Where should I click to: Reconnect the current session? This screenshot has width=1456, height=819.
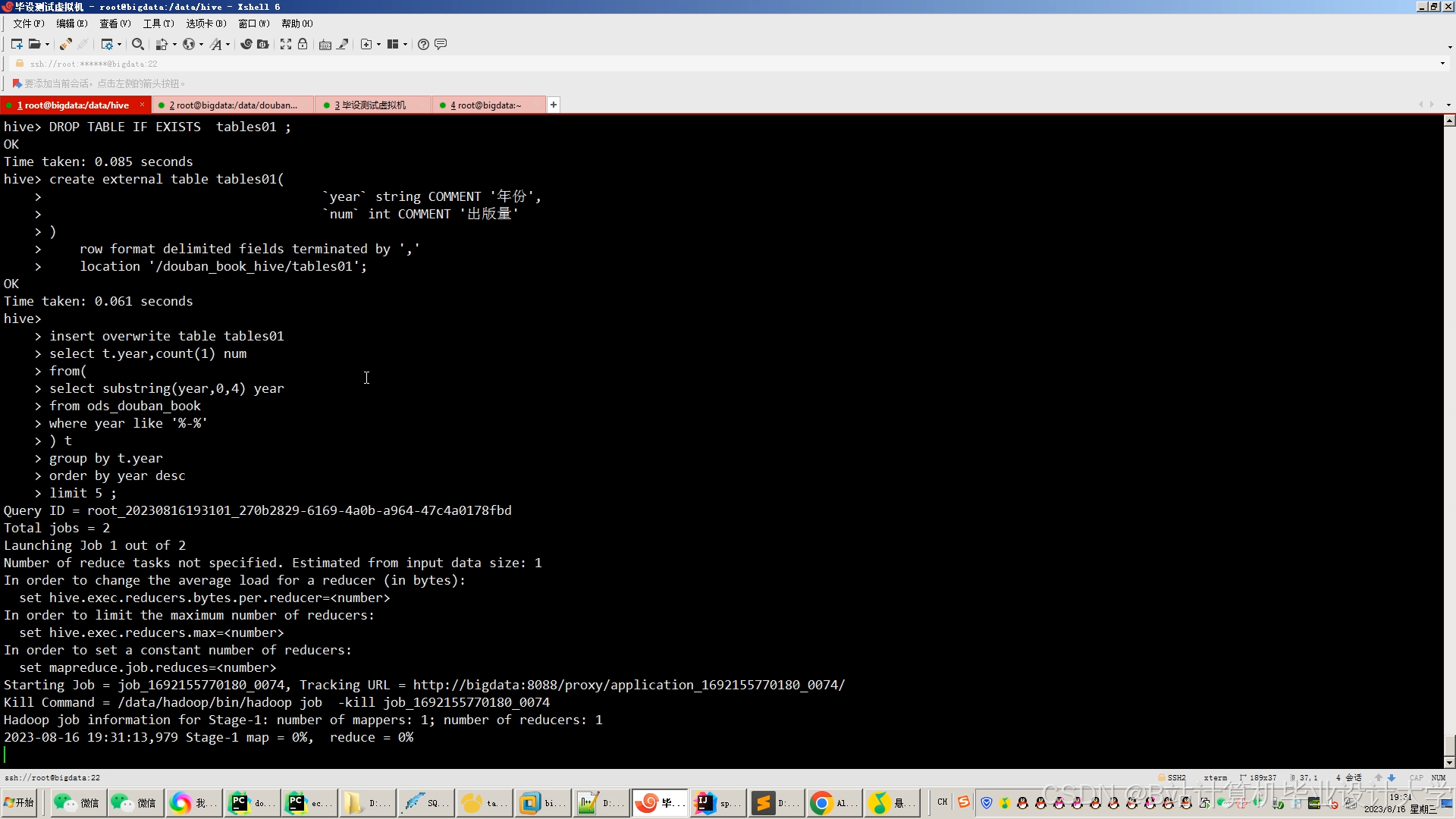click(65, 45)
